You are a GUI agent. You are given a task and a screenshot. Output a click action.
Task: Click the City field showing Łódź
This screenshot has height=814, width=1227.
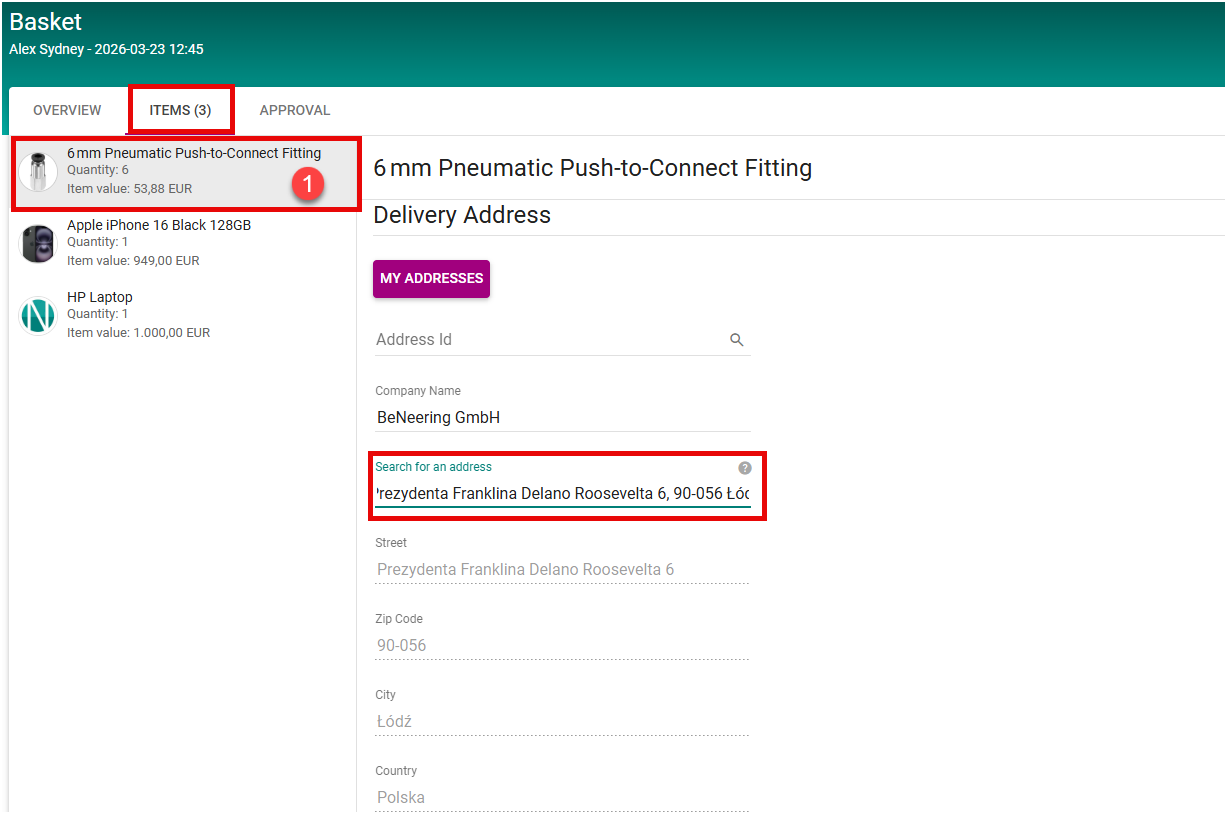560,722
